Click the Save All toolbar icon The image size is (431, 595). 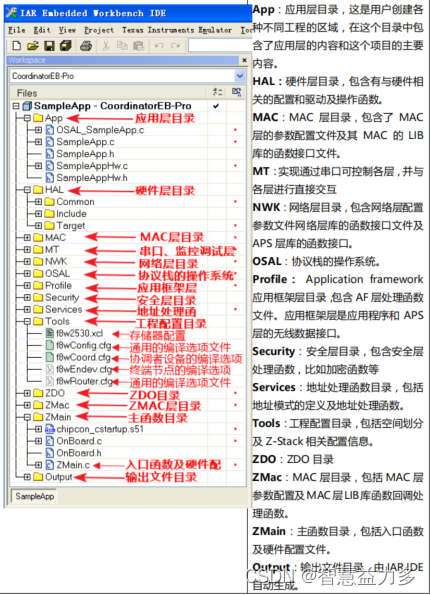[65, 46]
